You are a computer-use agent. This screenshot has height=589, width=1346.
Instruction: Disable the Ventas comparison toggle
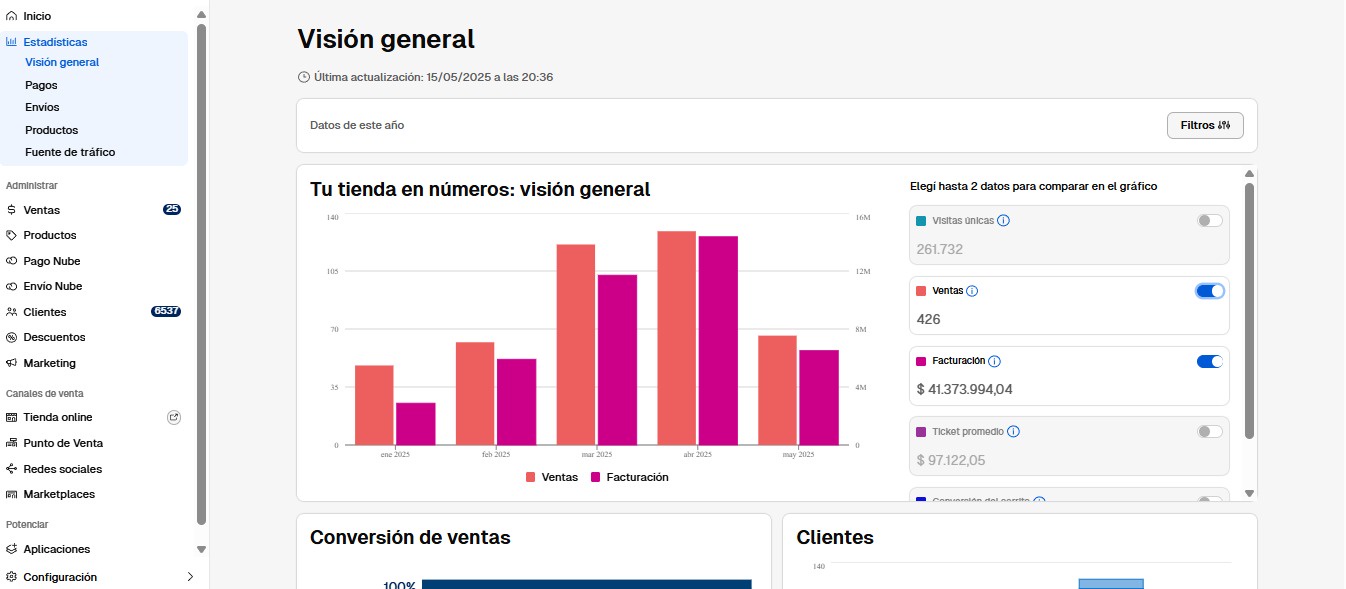tap(1208, 290)
